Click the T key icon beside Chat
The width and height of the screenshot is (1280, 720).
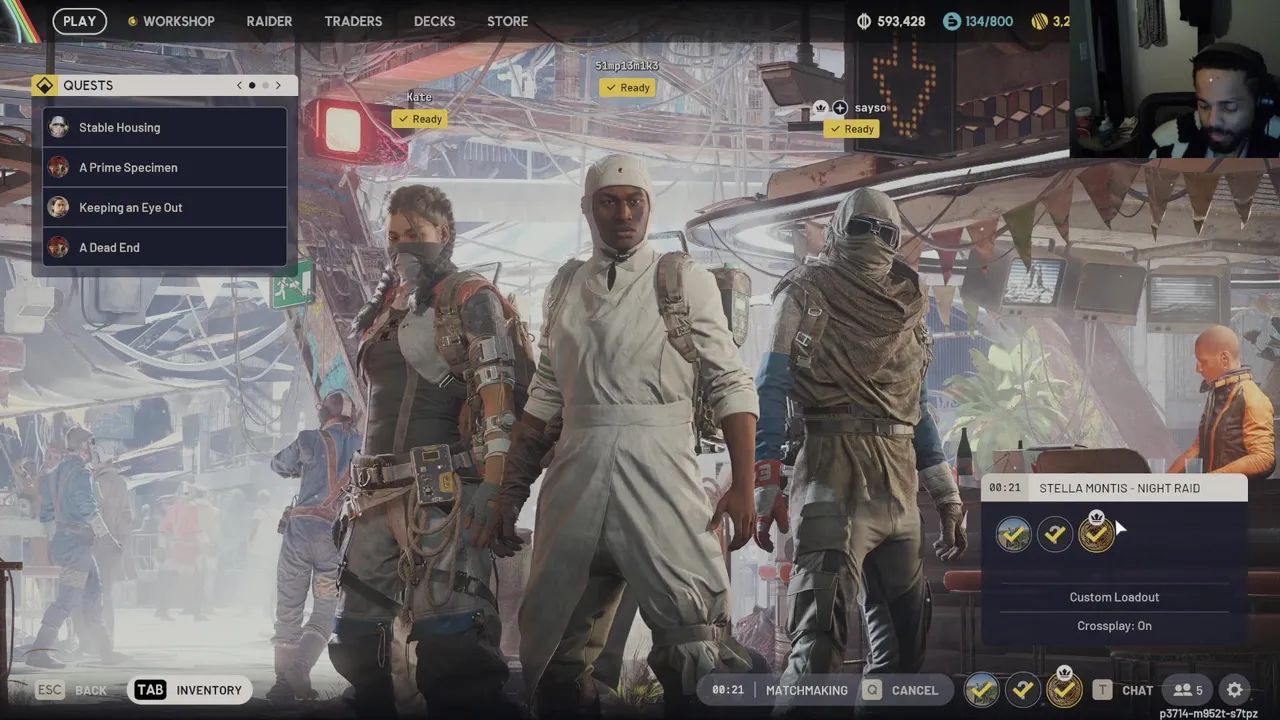pos(1102,690)
